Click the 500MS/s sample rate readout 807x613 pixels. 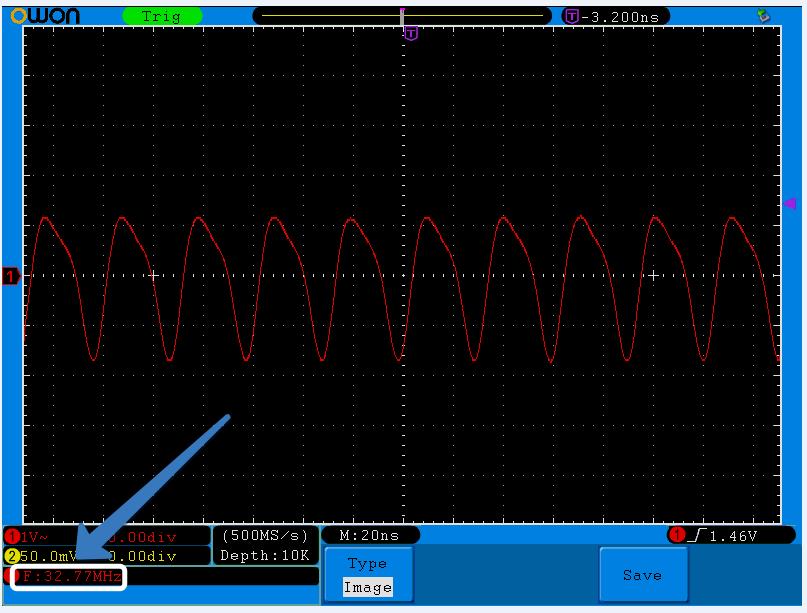[x=265, y=536]
